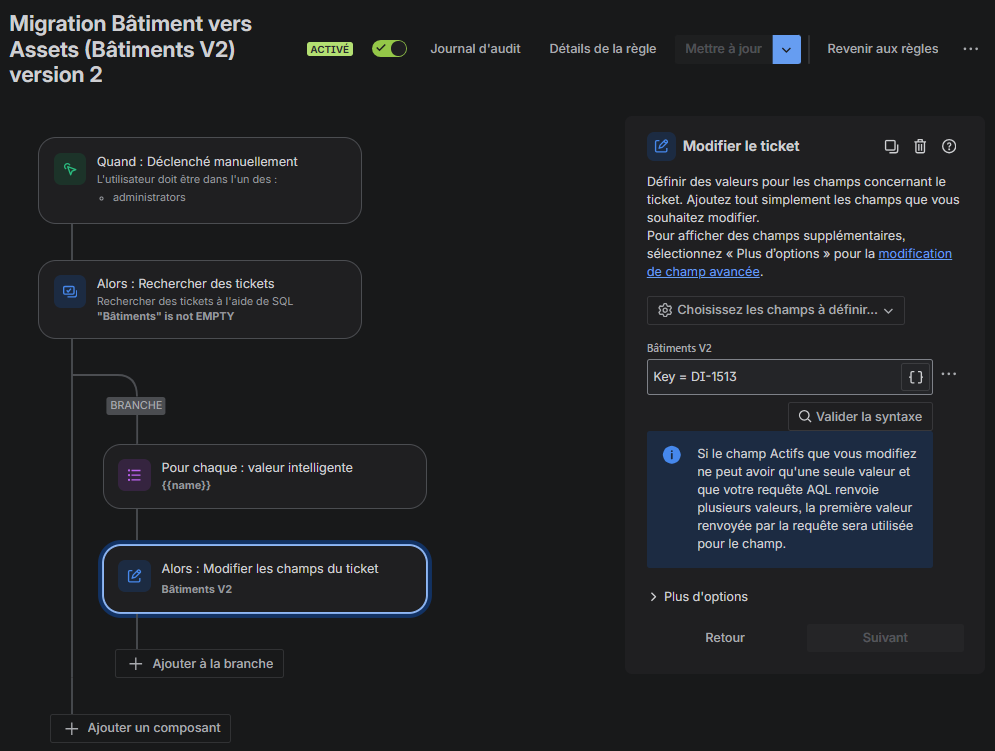Image resolution: width=995 pixels, height=751 pixels.
Task: Delete the component with trash icon
Action: coord(920,147)
